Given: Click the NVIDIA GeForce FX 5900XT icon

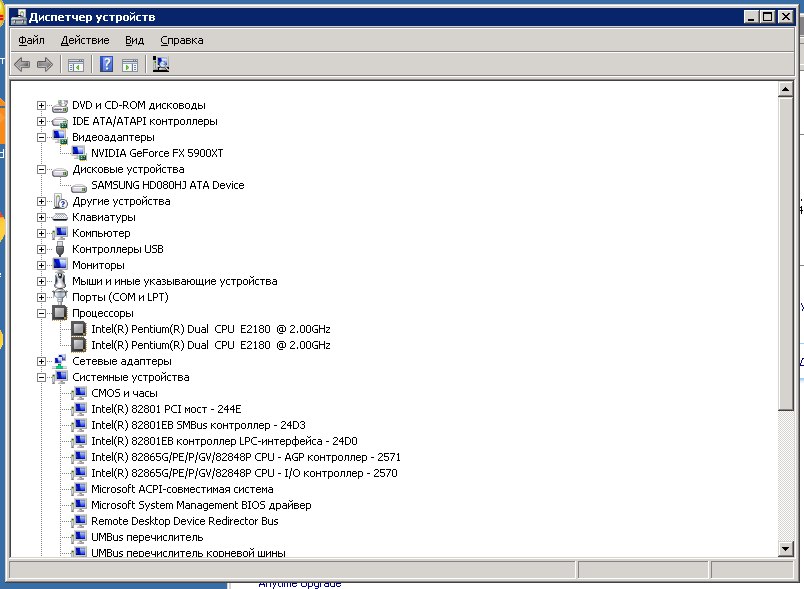Looking at the screenshot, I should coord(79,153).
